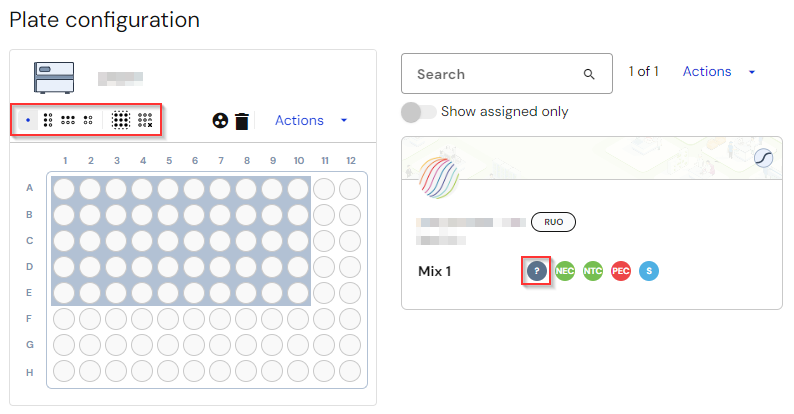Click the three-dot rotor icon
This screenshot has width=794, height=414.
tap(220, 120)
